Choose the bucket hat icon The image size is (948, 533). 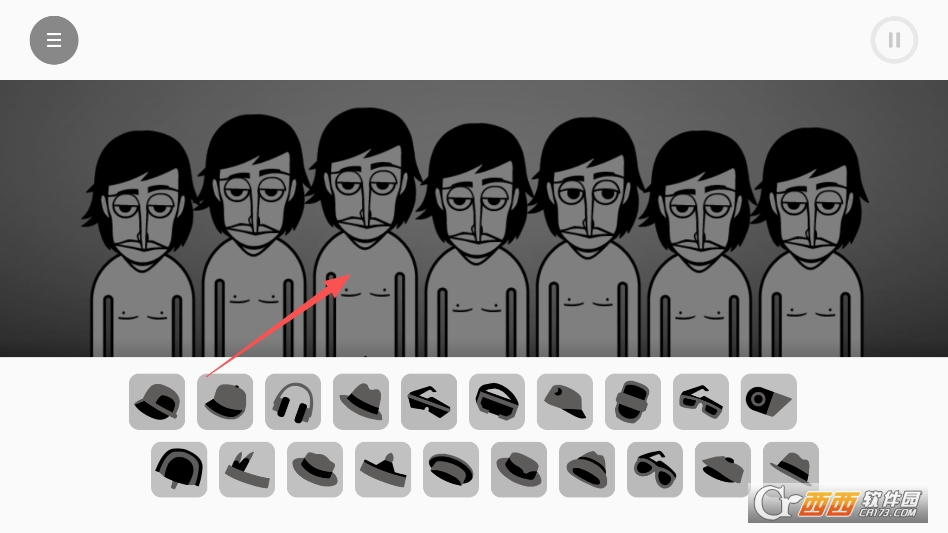click(587, 470)
